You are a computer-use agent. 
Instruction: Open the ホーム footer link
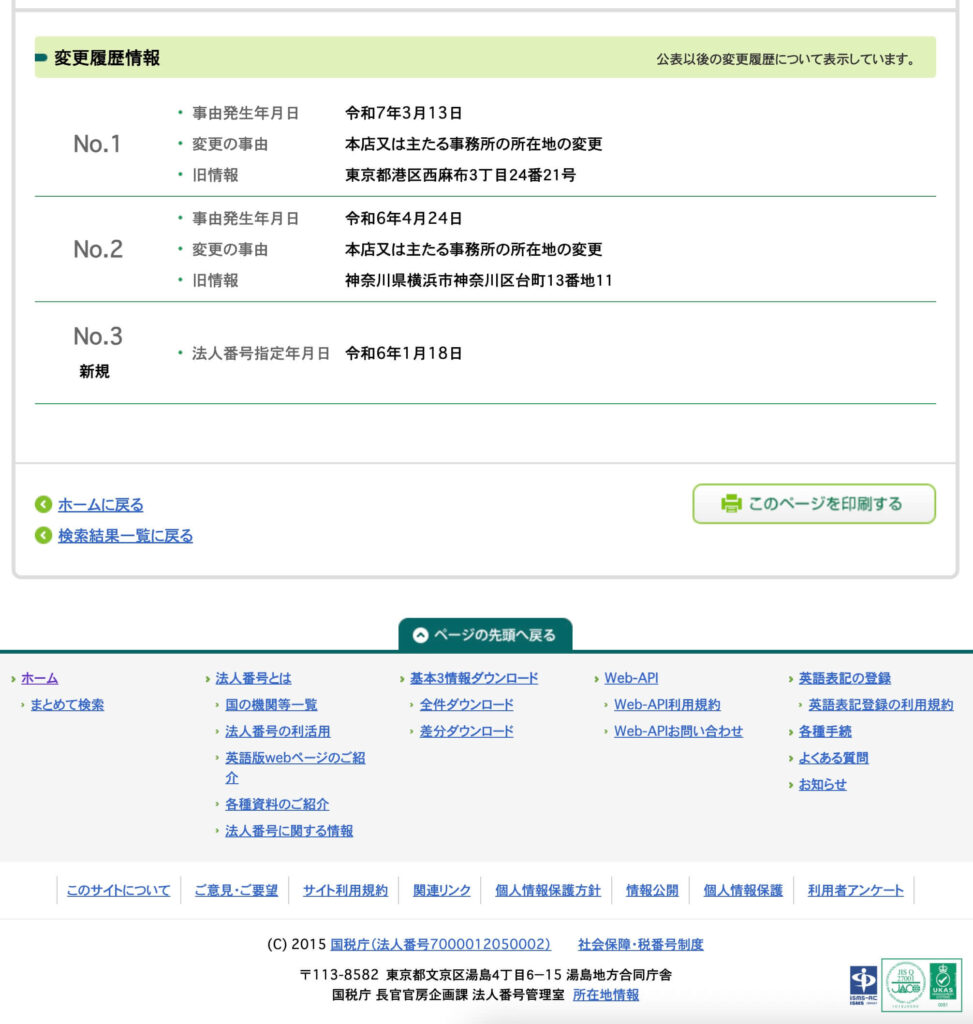point(39,679)
